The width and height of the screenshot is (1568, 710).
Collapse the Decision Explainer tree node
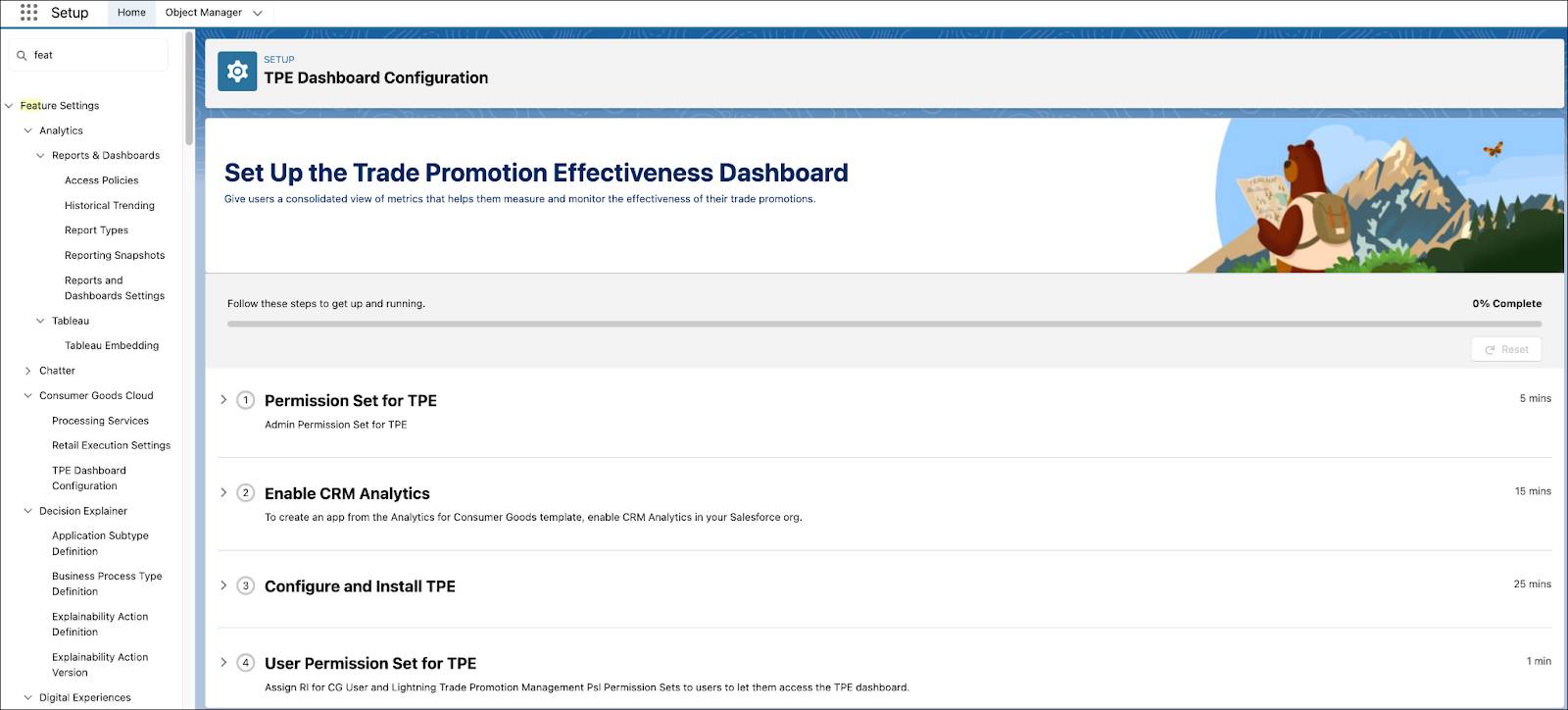coord(27,511)
